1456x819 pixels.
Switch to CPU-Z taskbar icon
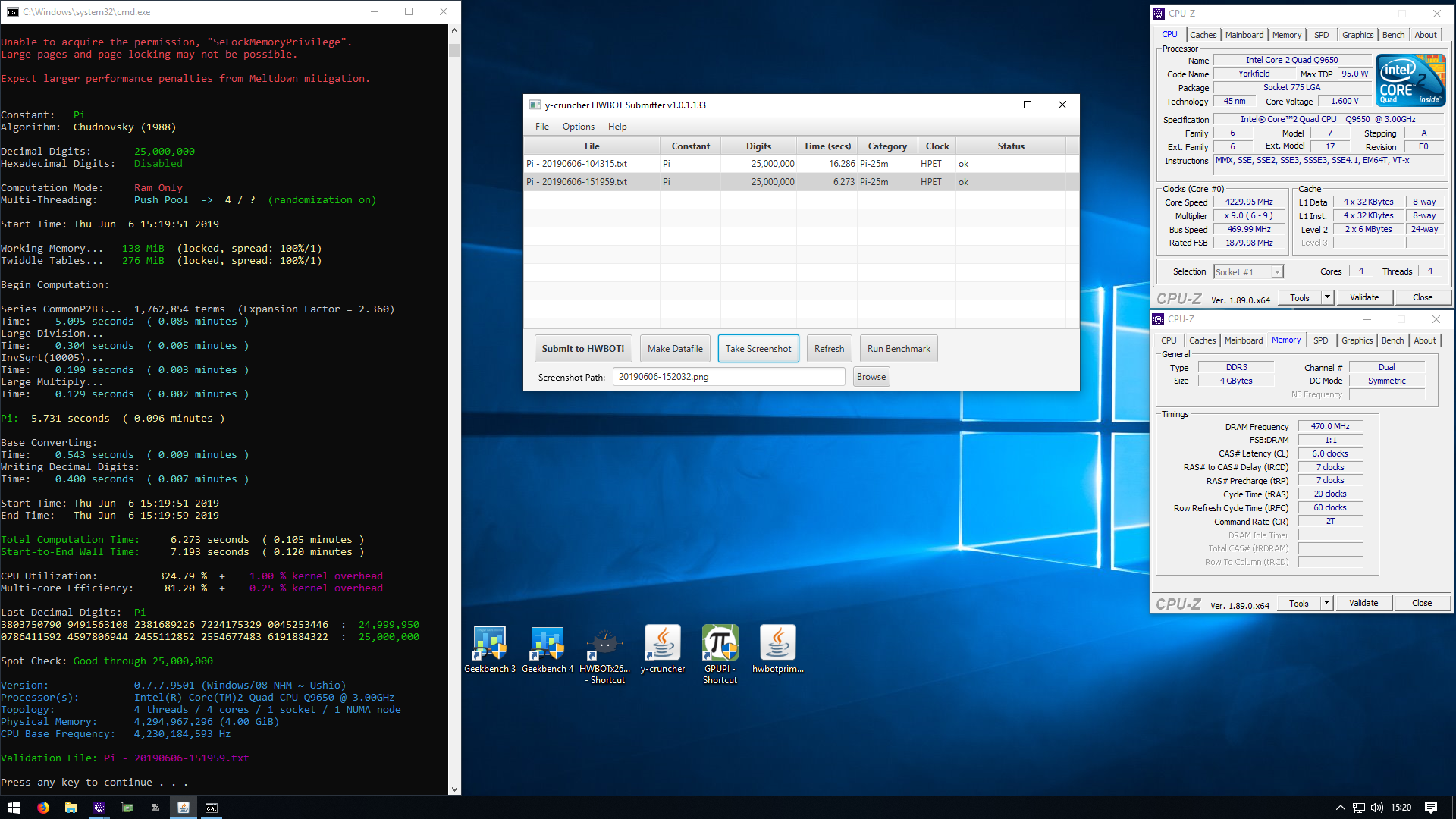(x=99, y=808)
